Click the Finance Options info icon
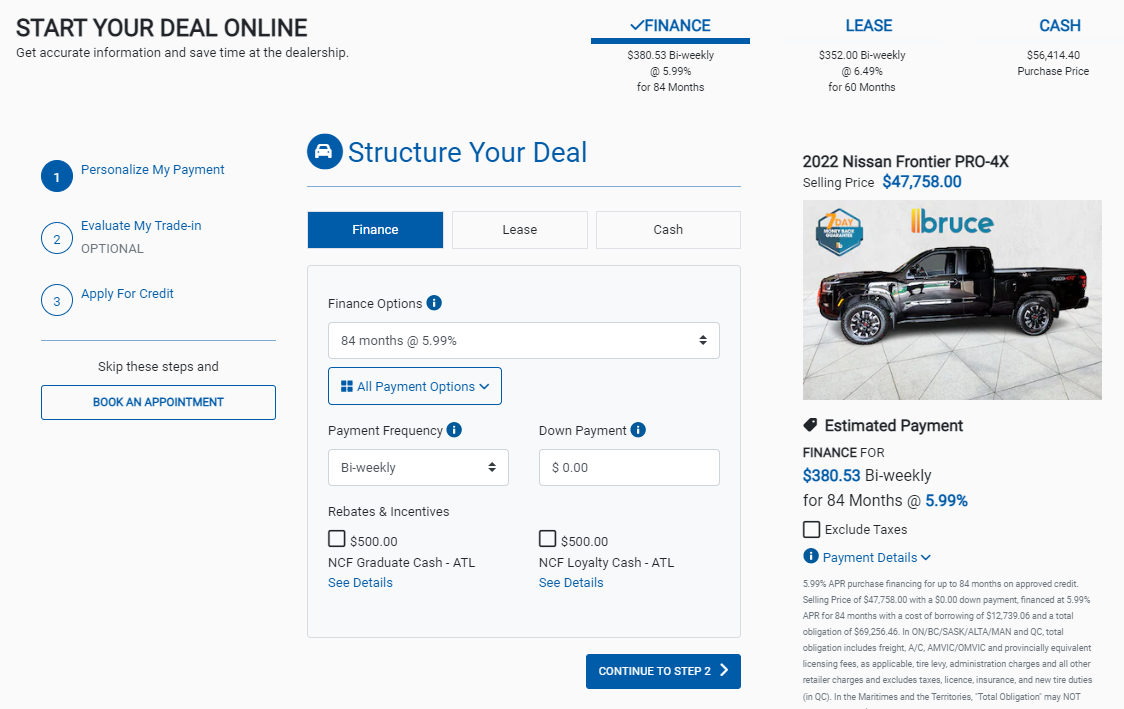Screen dimensions: 1124x709 (x=434, y=303)
